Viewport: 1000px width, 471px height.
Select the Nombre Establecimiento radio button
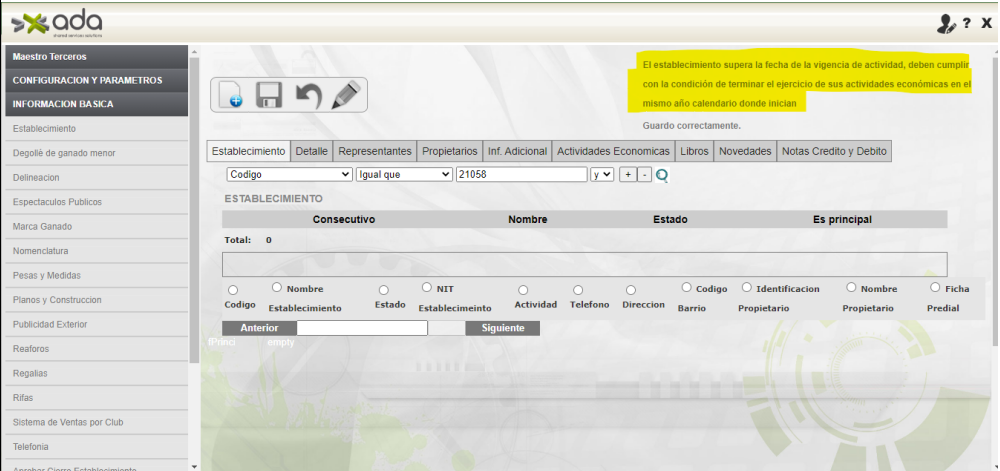point(277,288)
